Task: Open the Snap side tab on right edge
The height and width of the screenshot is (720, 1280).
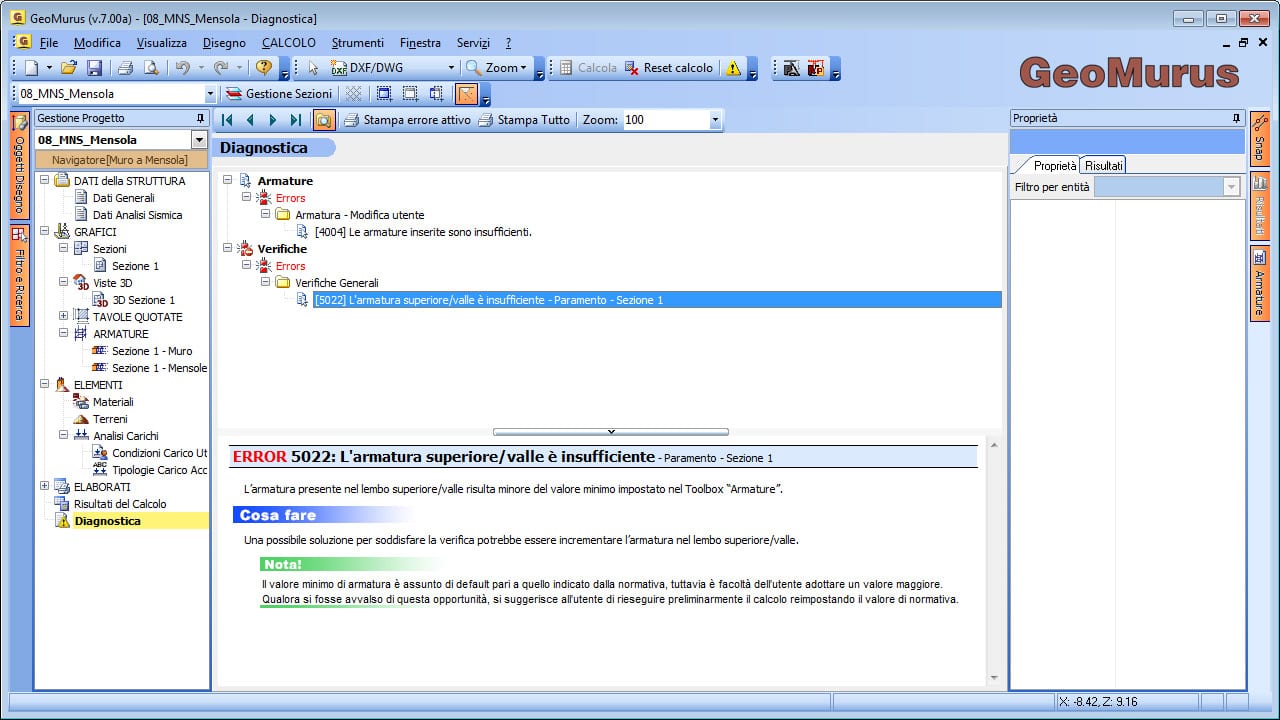Action: tap(1260, 138)
